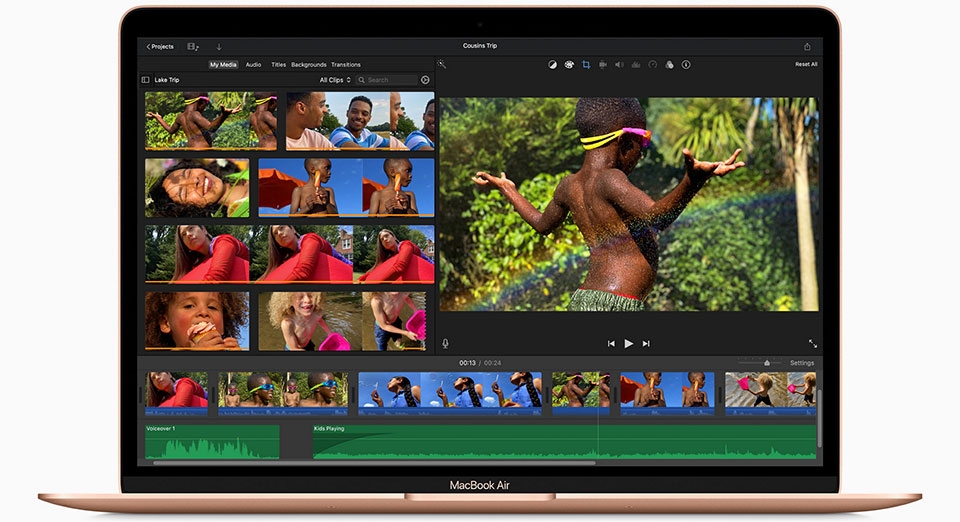Skip to next clip in viewer
The image size is (960, 522).
[646, 344]
